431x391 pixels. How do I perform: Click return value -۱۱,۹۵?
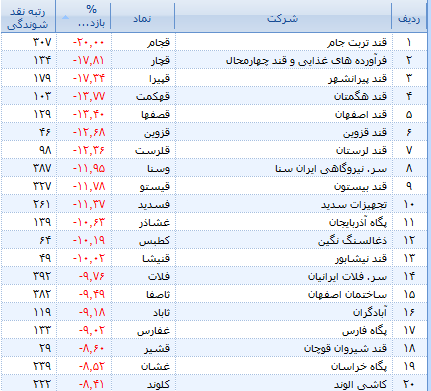coord(89,168)
